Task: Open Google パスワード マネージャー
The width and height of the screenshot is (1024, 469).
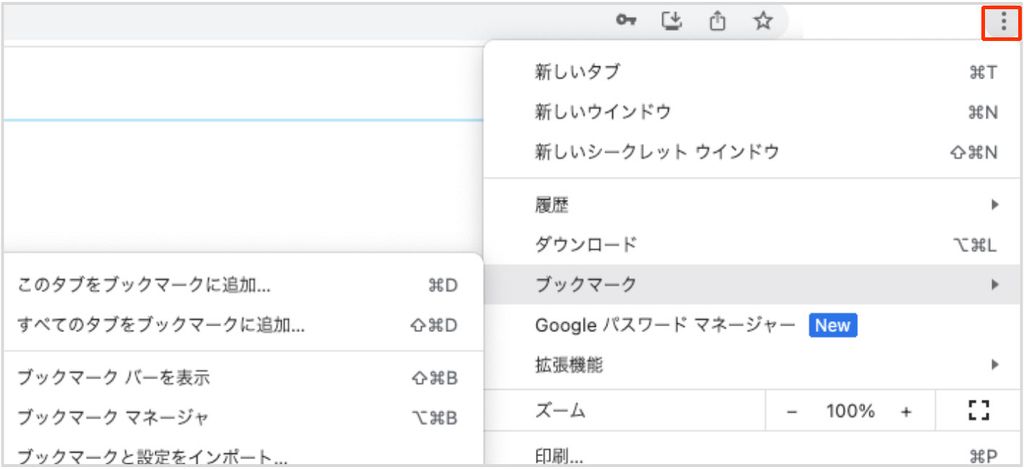Action: click(753, 325)
